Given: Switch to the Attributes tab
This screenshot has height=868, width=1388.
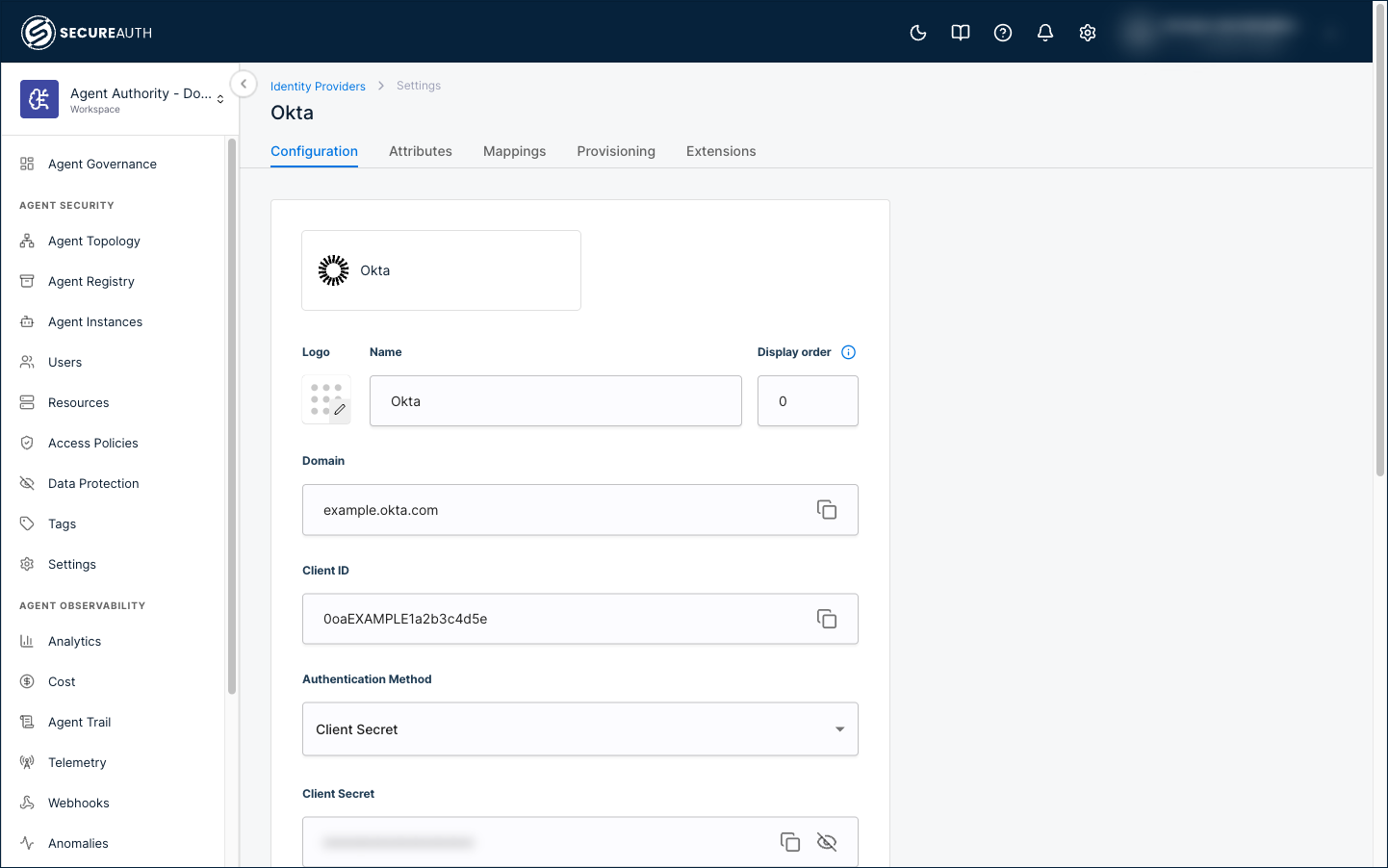Looking at the screenshot, I should click(x=421, y=151).
